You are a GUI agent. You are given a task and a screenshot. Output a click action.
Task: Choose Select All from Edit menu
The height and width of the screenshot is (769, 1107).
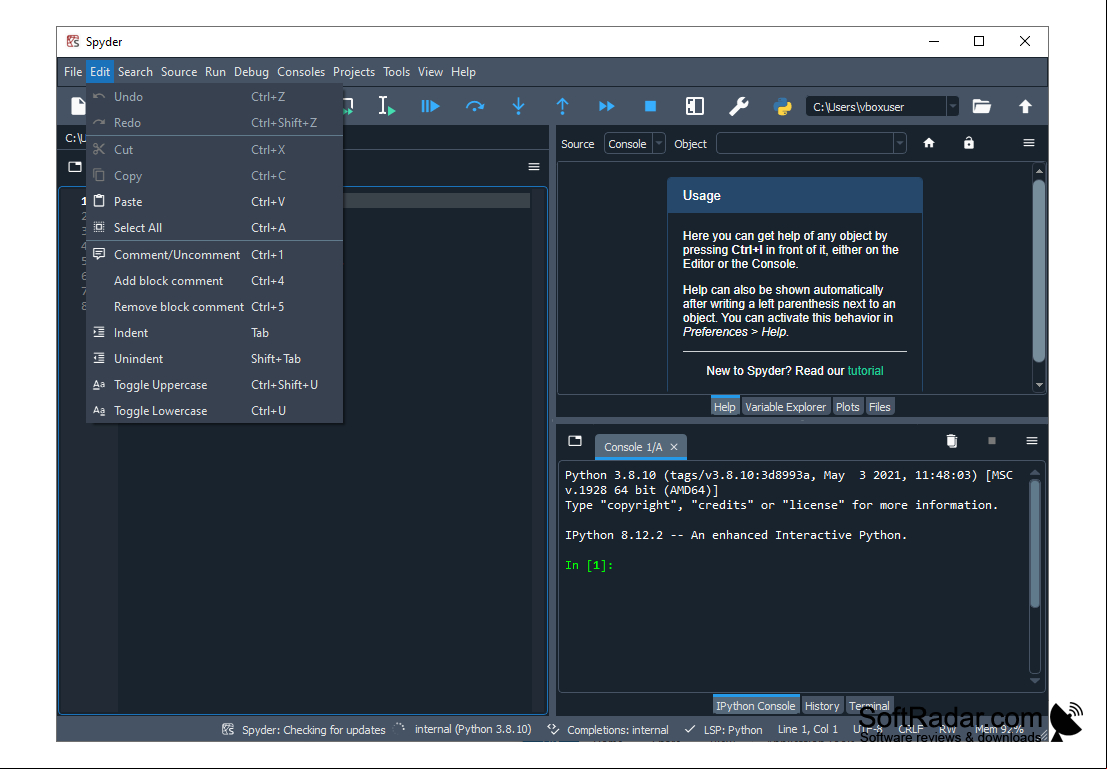point(215,228)
